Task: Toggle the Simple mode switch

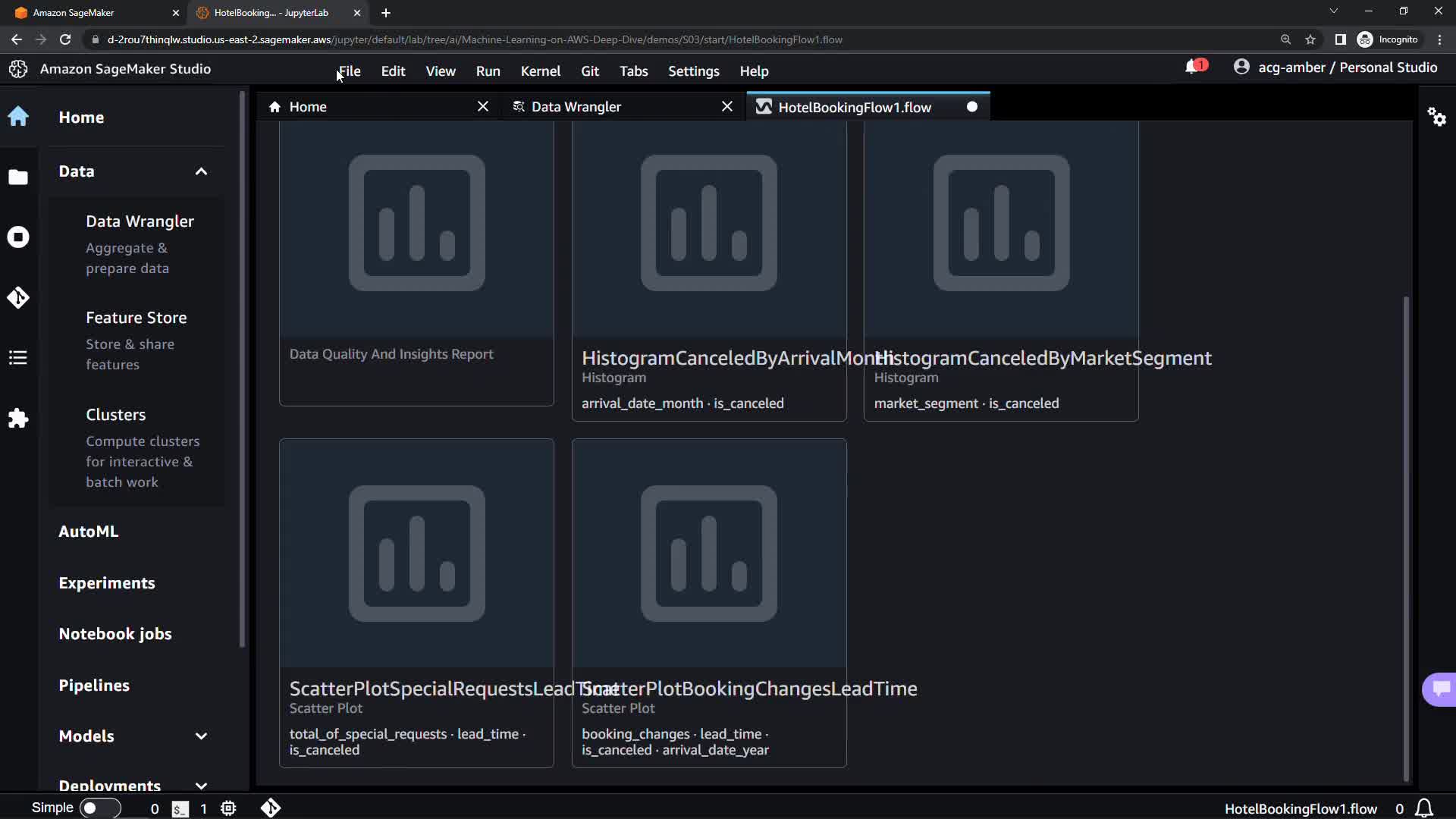Action: point(99,808)
